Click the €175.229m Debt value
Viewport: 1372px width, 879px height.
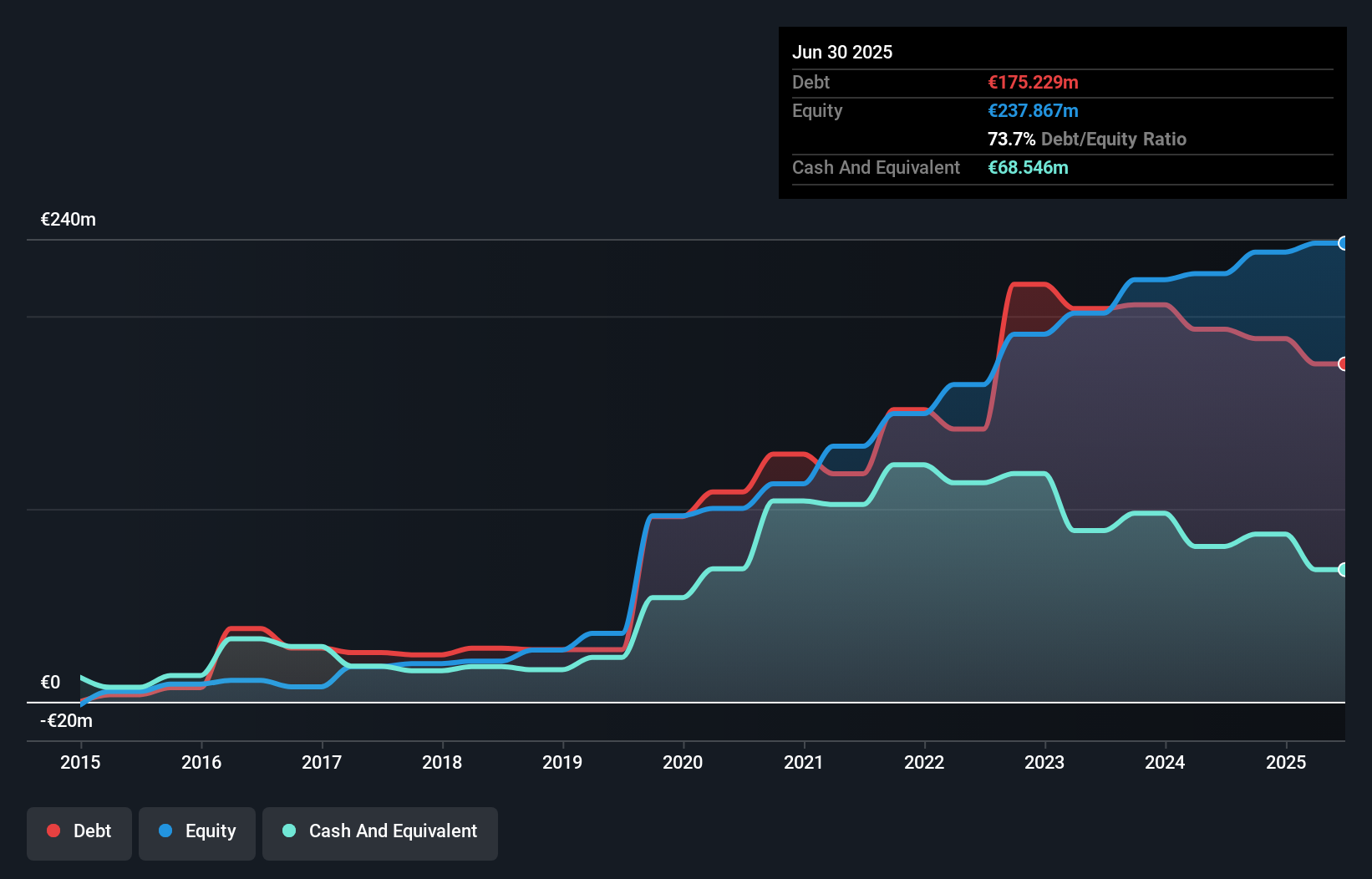(x=1033, y=82)
